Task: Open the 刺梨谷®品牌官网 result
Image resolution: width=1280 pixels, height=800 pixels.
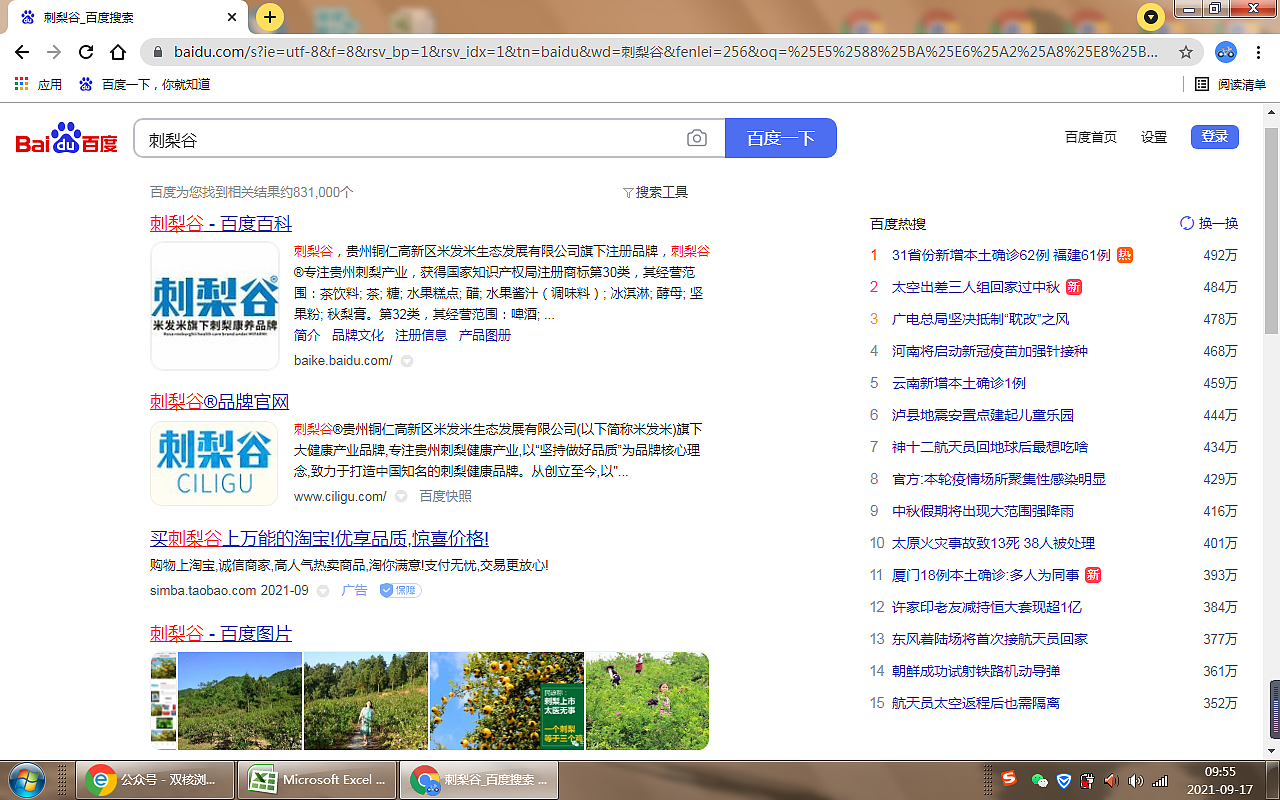Action: pyautogui.click(x=220, y=402)
